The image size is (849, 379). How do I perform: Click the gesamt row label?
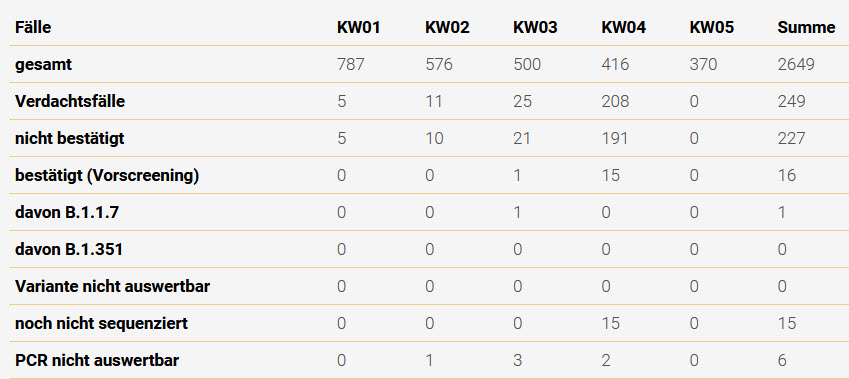(43, 65)
